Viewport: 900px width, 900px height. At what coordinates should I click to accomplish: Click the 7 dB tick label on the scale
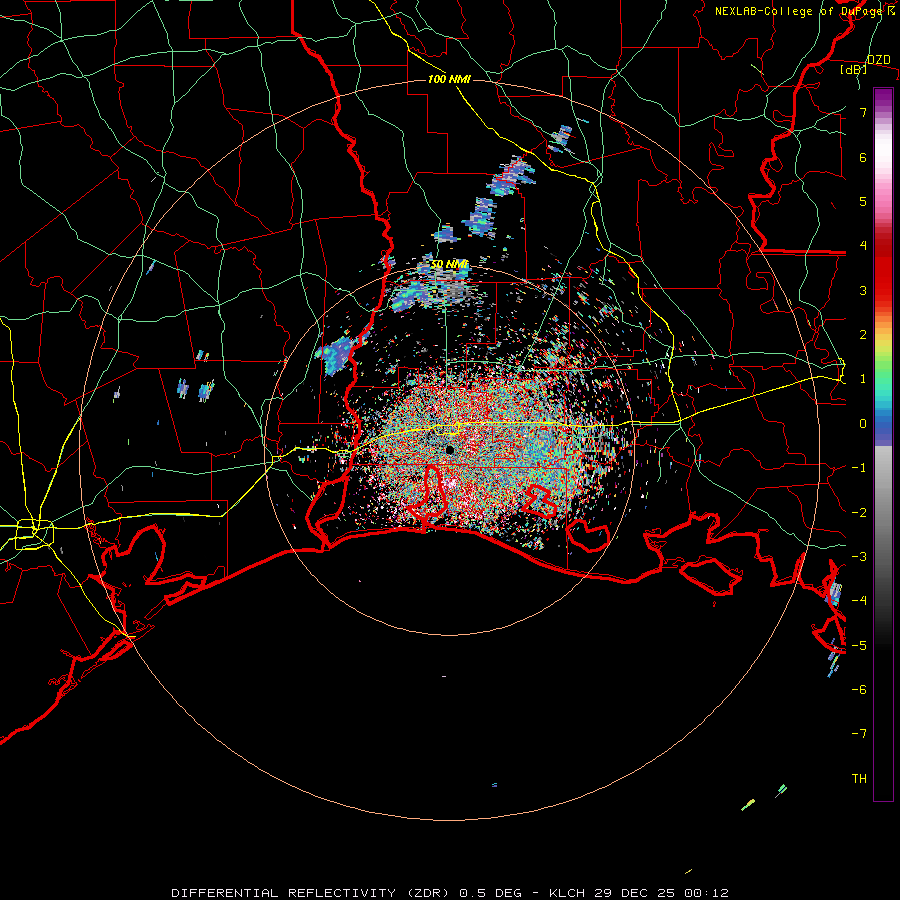tap(863, 112)
